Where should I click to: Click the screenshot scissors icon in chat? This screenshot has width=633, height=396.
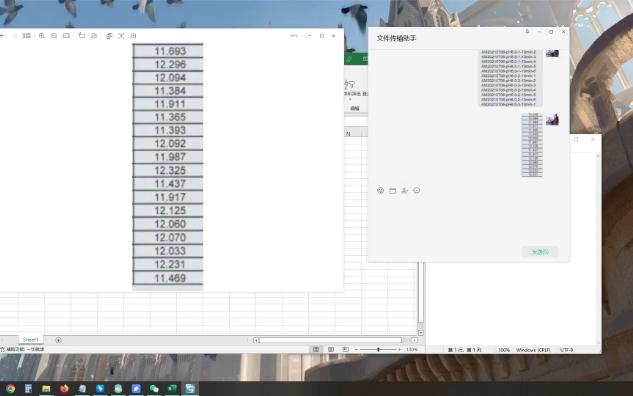pos(404,190)
